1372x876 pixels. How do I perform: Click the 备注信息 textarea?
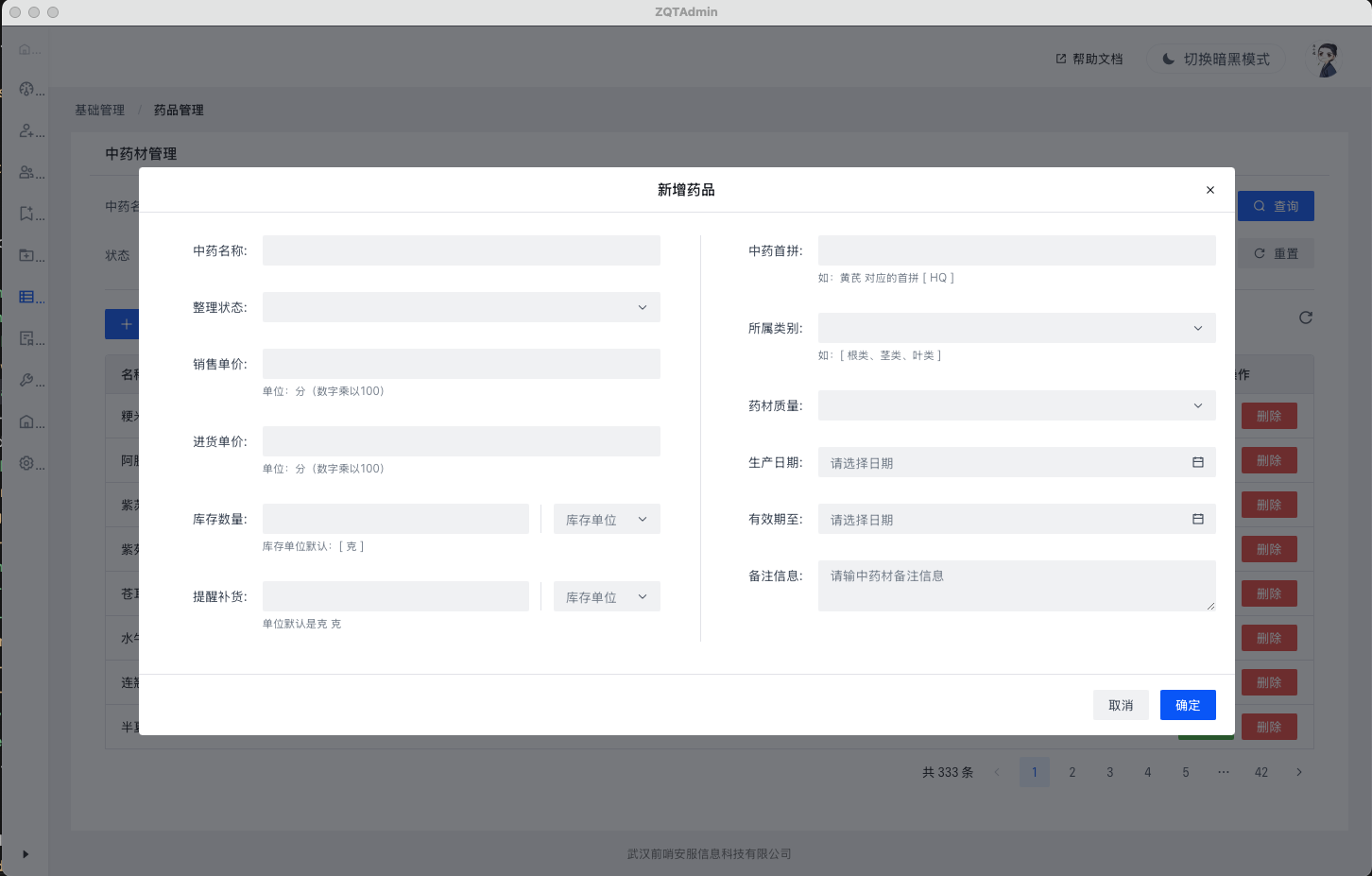click(x=1017, y=586)
